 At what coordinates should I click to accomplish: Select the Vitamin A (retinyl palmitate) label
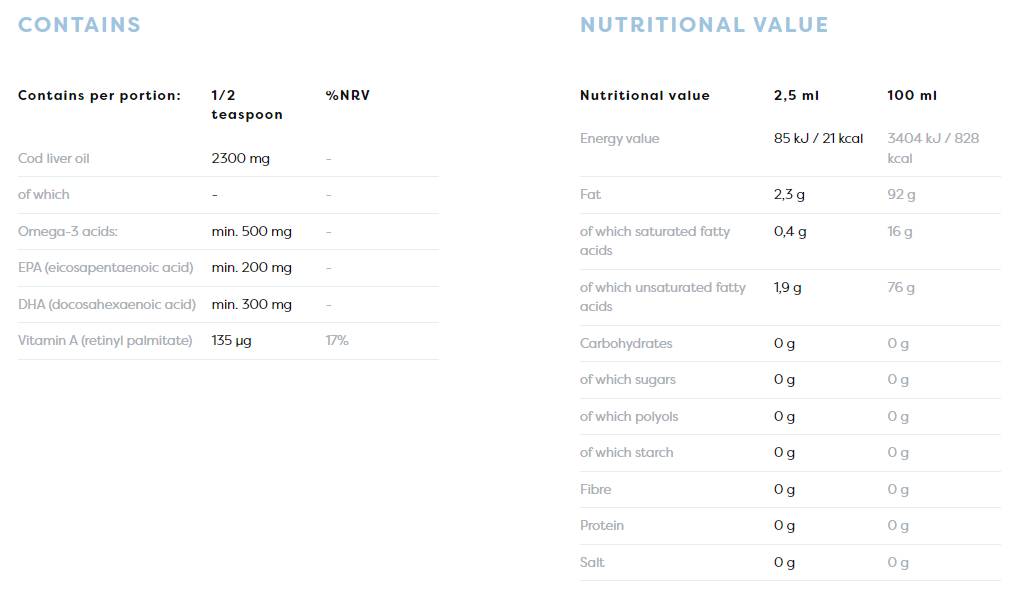tap(105, 340)
